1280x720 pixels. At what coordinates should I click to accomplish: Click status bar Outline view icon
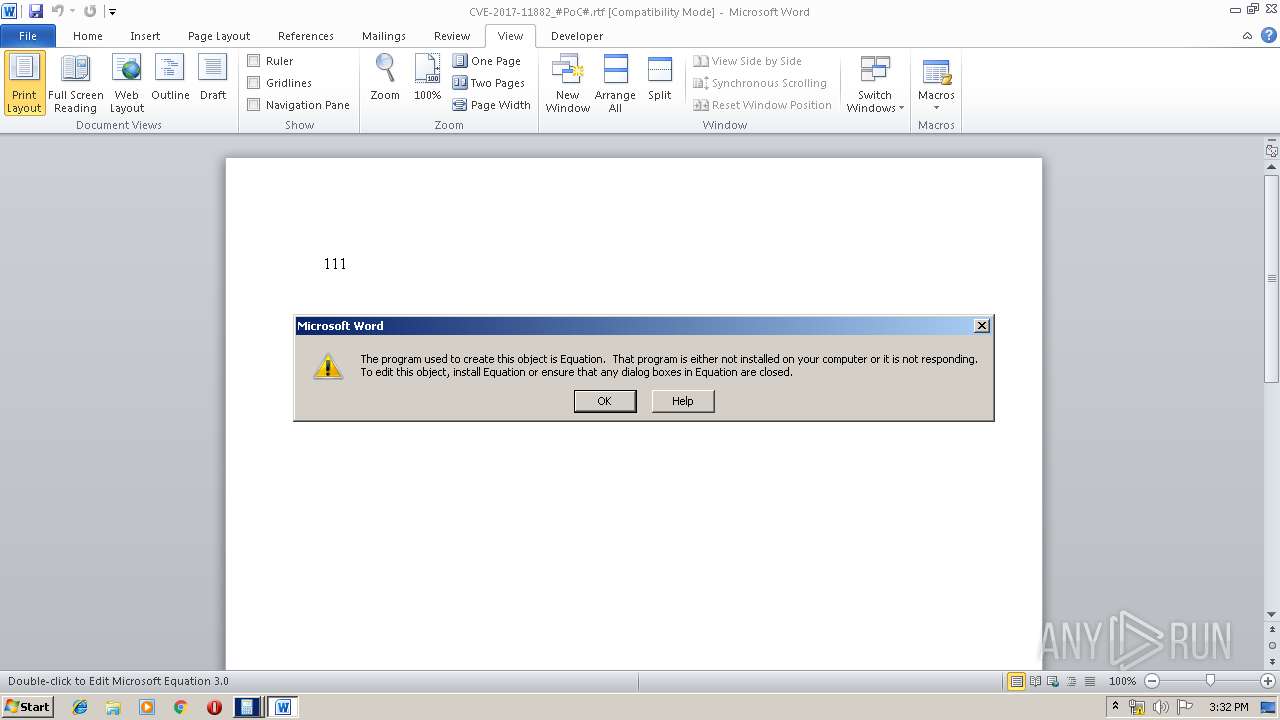point(1071,681)
